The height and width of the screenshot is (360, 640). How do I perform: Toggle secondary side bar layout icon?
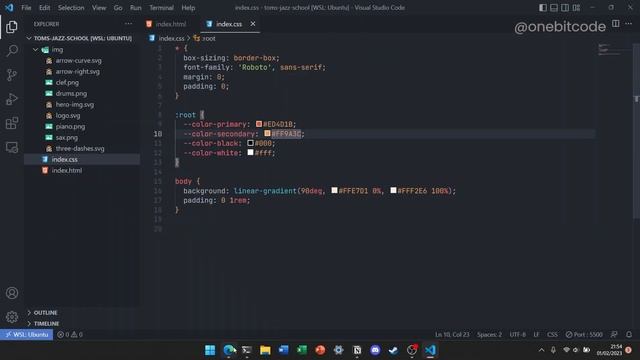(565, 7)
